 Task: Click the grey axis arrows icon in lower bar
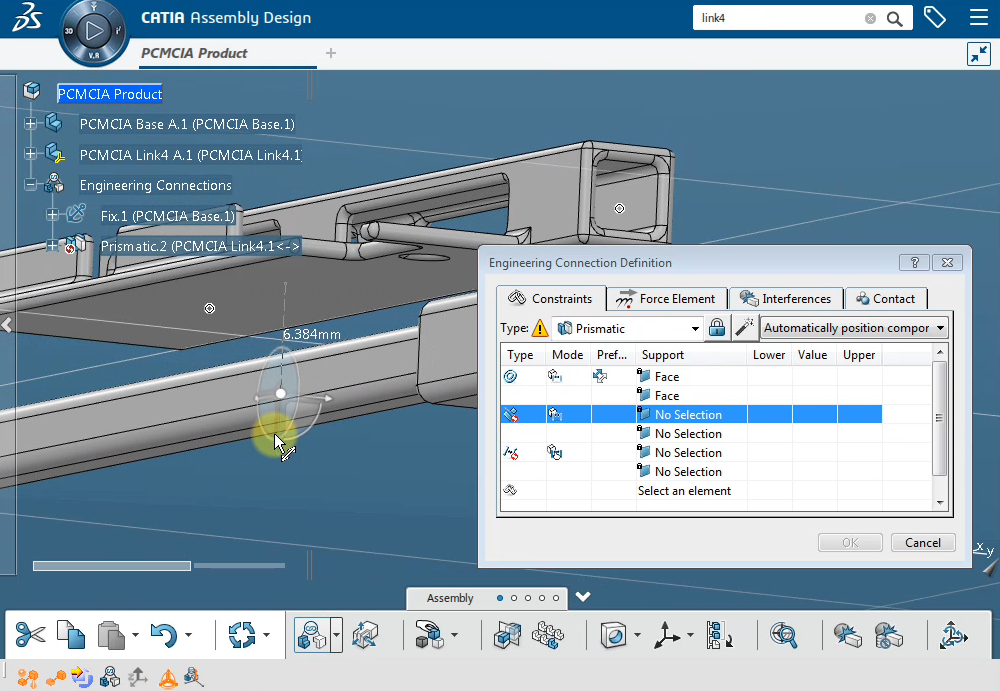[138, 677]
